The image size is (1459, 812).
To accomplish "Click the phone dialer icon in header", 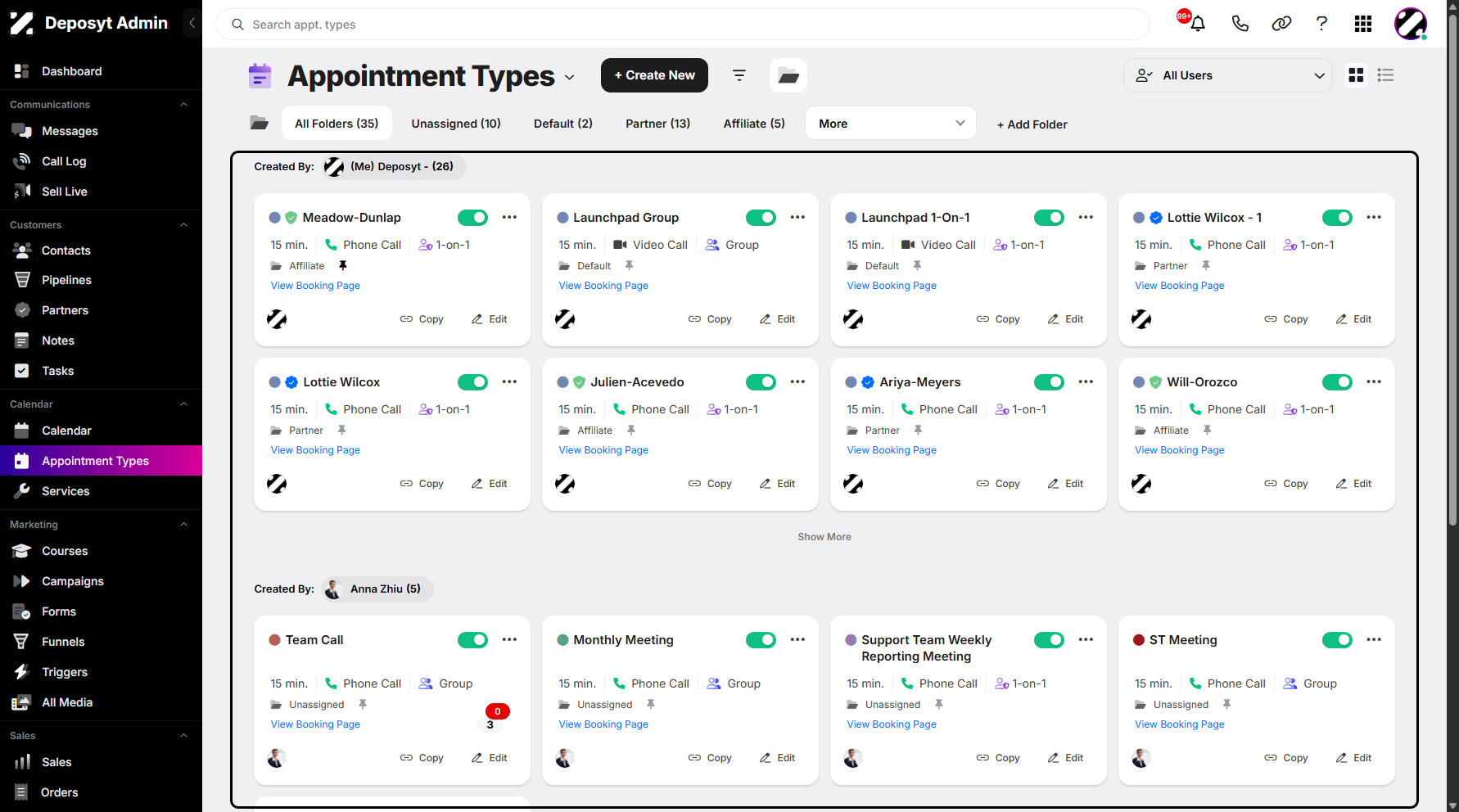I will [1240, 24].
